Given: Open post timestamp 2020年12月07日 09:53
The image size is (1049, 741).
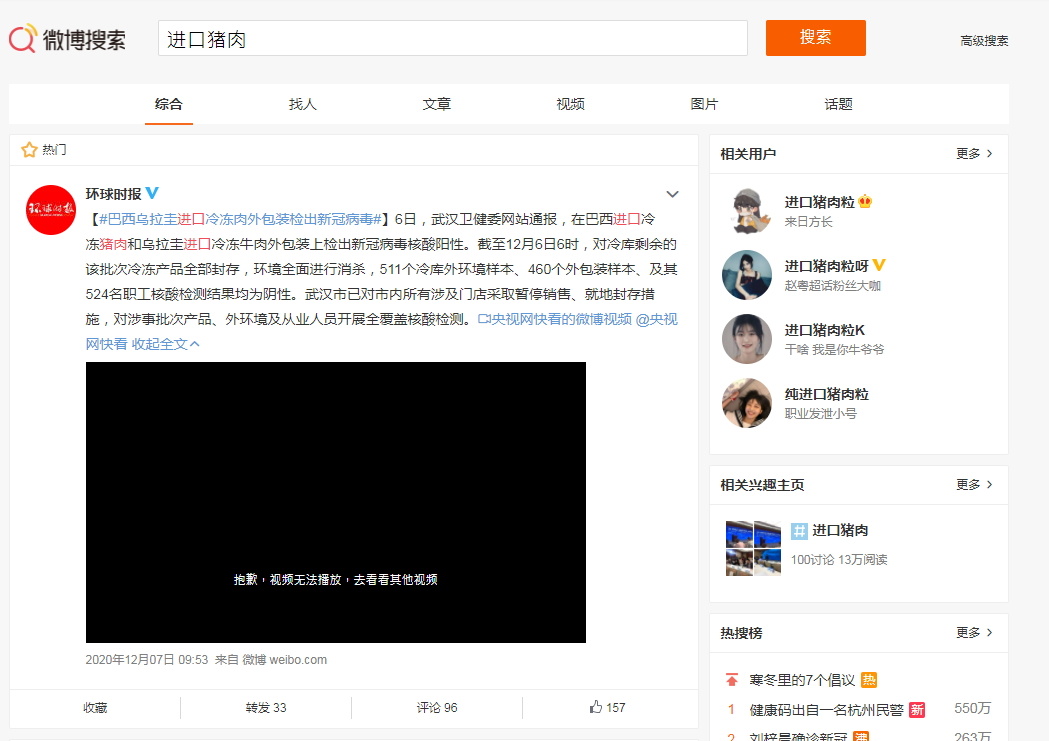Looking at the screenshot, I should pos(147,659).
